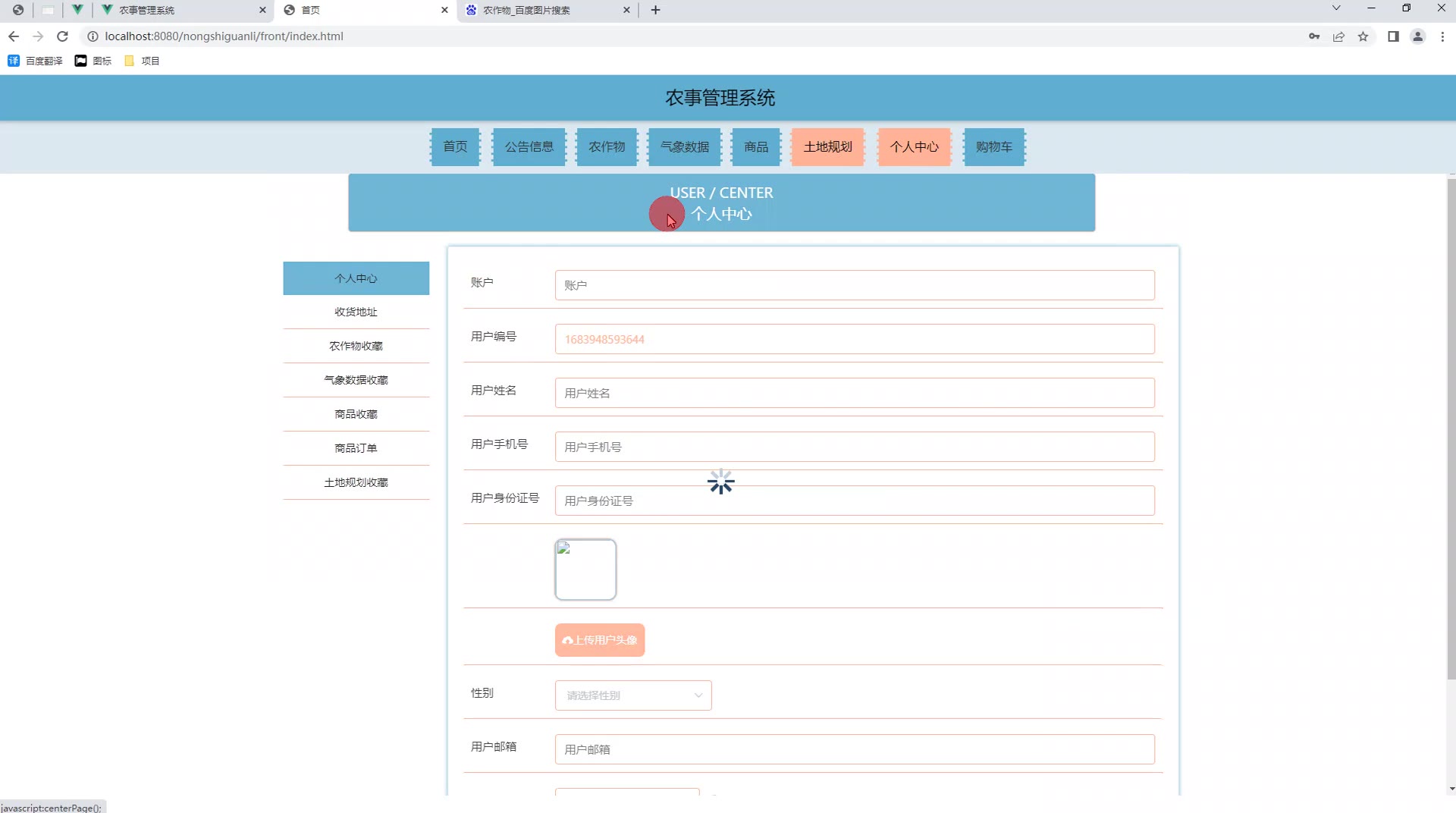Click the 用户手机号 input field
1456x813 pixels.
click(854, 447)
